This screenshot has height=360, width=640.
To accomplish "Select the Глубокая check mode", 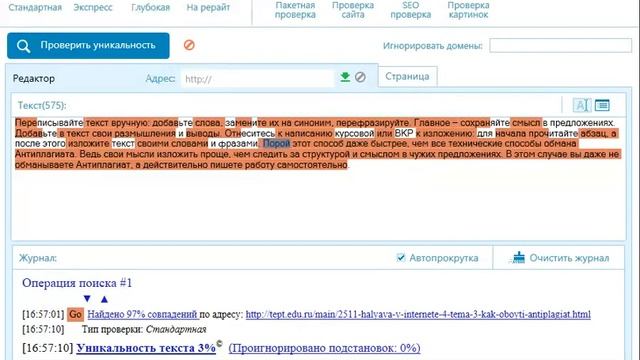I will (150, 7).
